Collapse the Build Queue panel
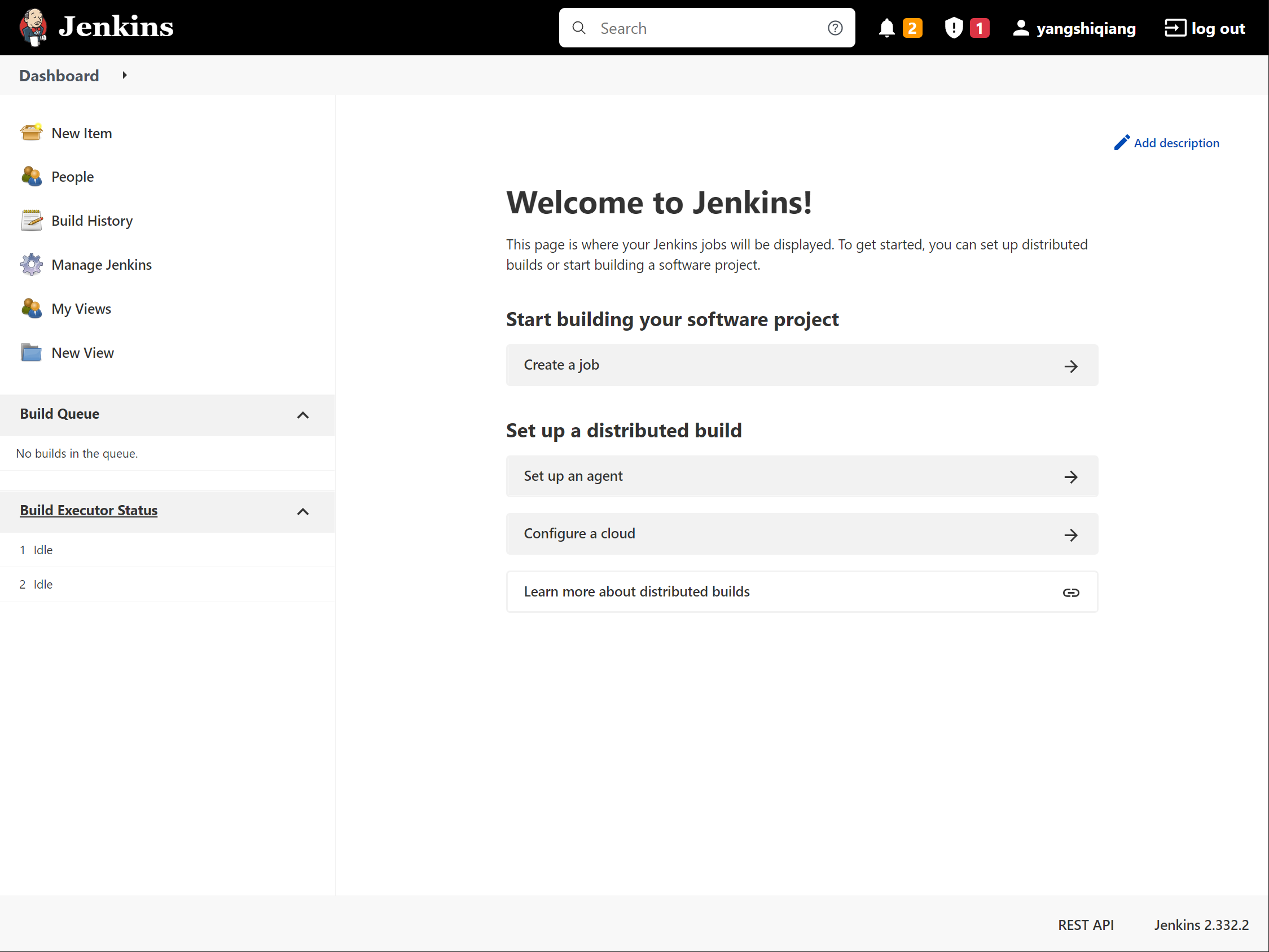The height and width of the screenshot is (952, 1269). tap(303, 415)
